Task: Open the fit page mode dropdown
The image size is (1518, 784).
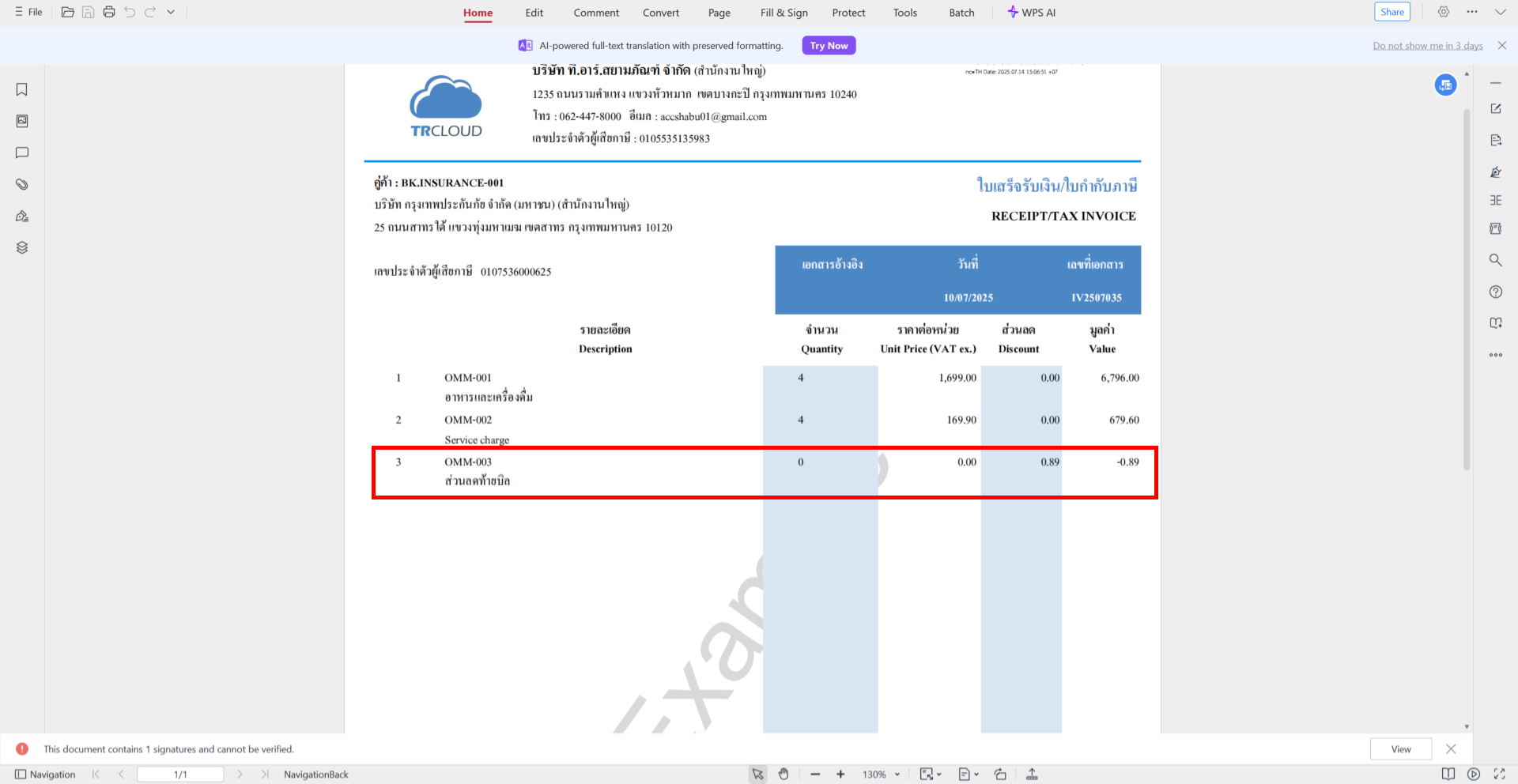Action: click(931, 775)
